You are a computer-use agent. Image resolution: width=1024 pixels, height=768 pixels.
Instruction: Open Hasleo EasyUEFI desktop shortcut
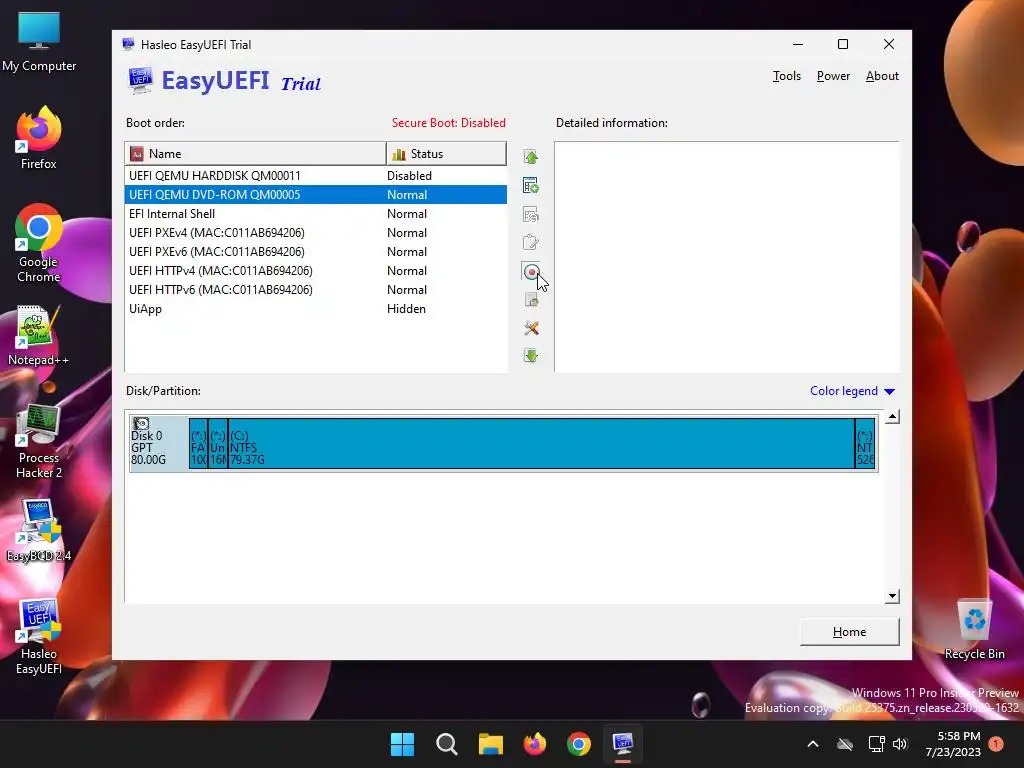click(x=39, y=636)
